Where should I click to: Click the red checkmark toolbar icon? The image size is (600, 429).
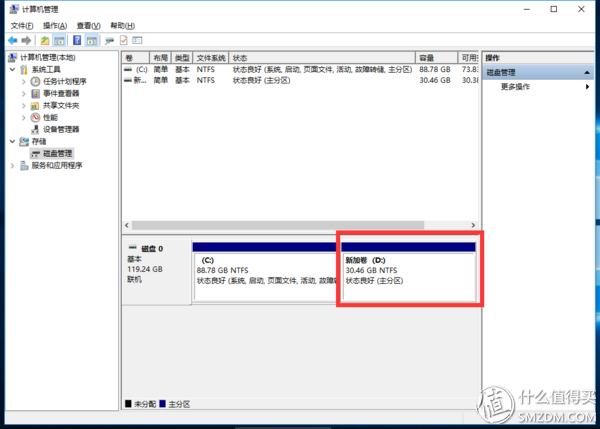point(124,40)
